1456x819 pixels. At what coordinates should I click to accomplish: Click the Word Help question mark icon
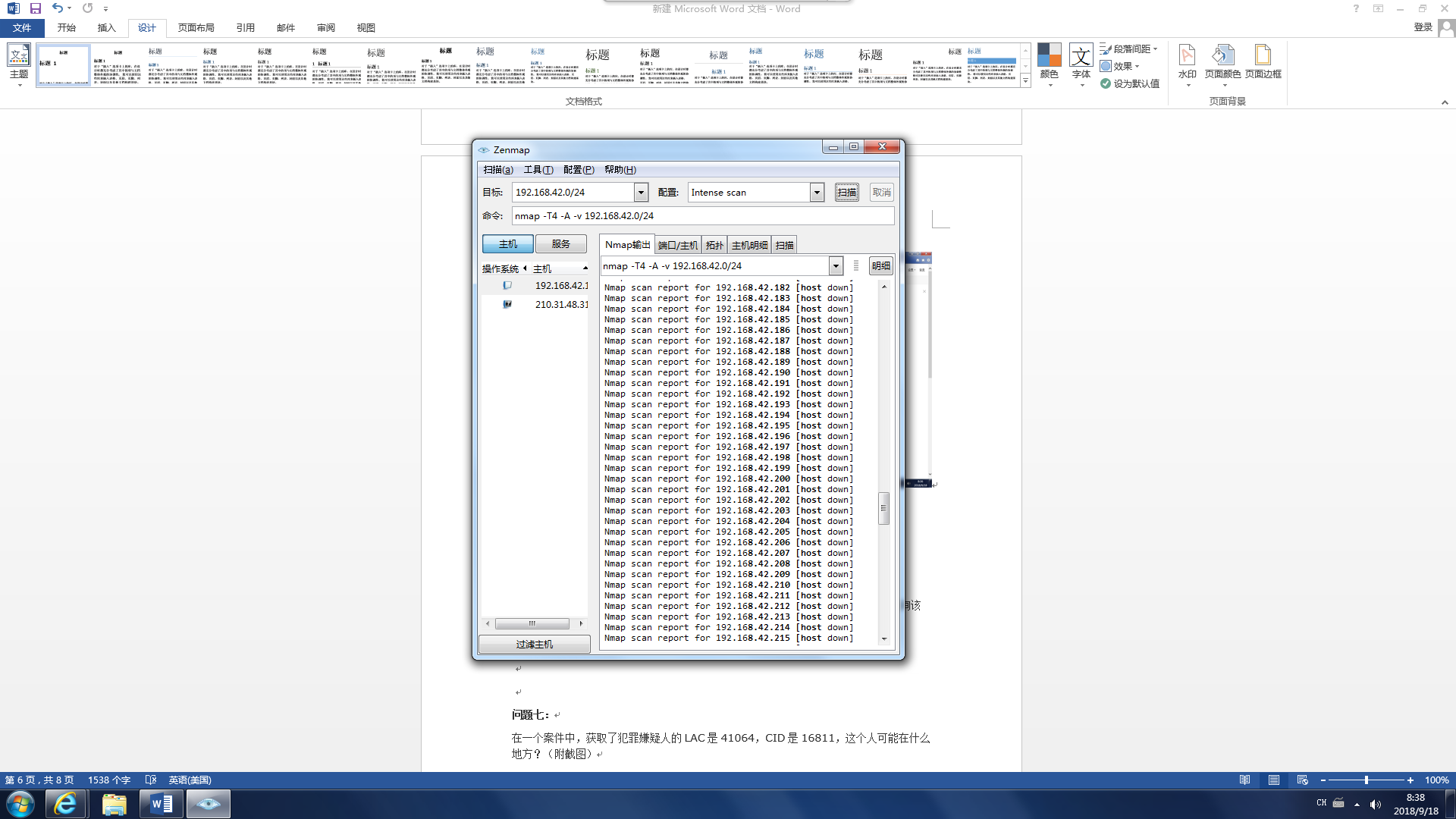coord(1356,8)
